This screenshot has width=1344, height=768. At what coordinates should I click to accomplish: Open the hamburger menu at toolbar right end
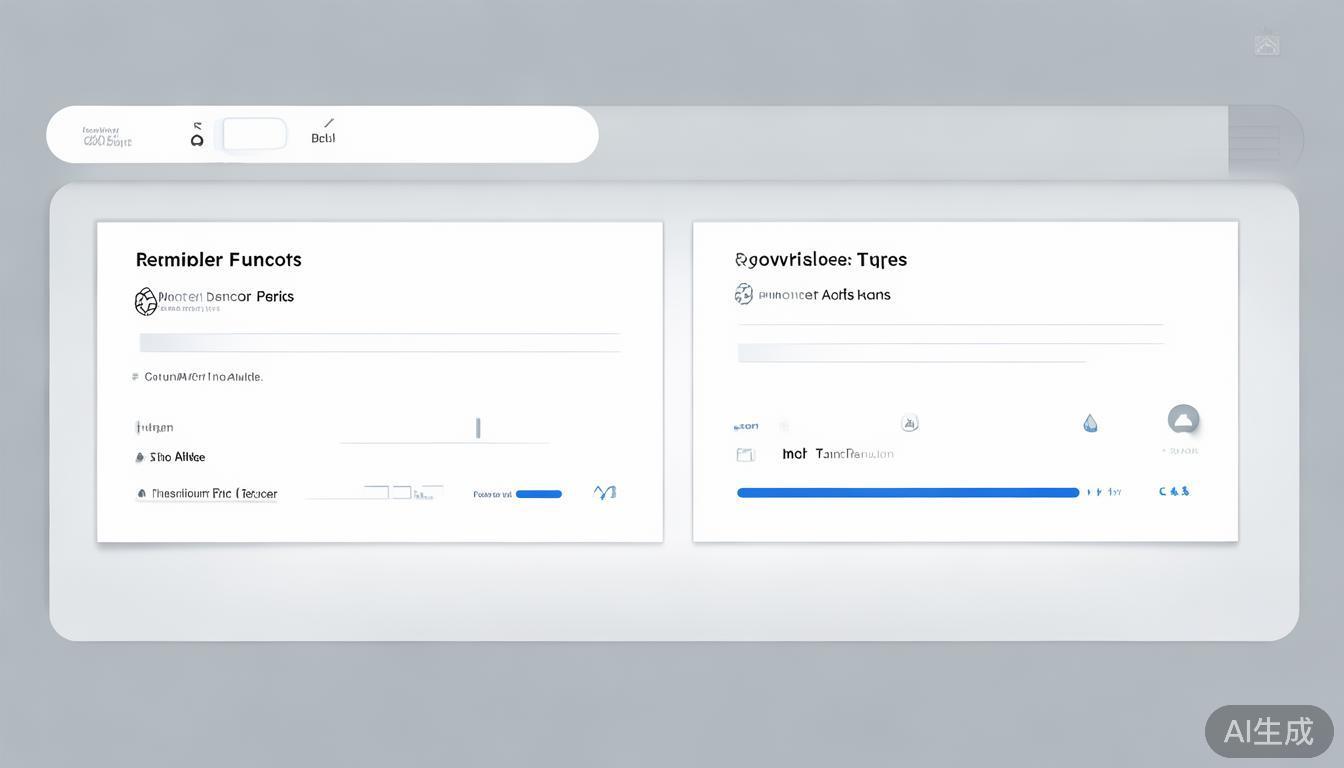(x=1254, y=141)
